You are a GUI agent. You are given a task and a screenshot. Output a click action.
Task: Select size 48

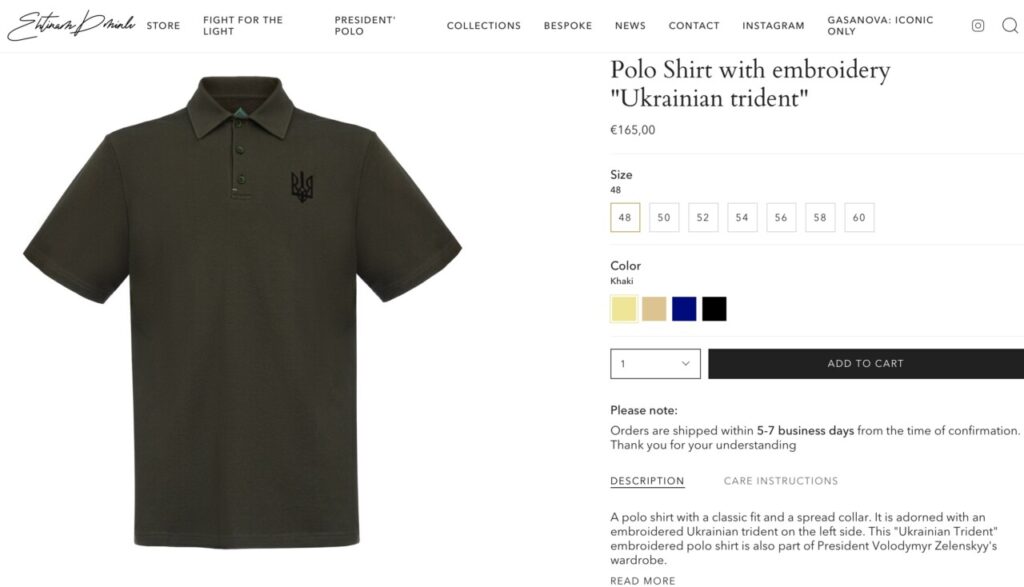[625, 217]
